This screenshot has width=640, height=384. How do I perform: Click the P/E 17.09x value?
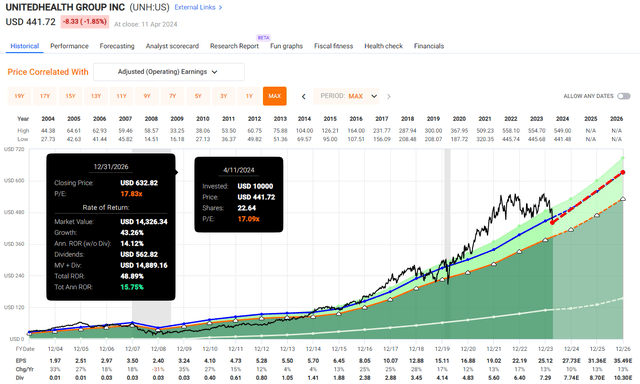249,219
